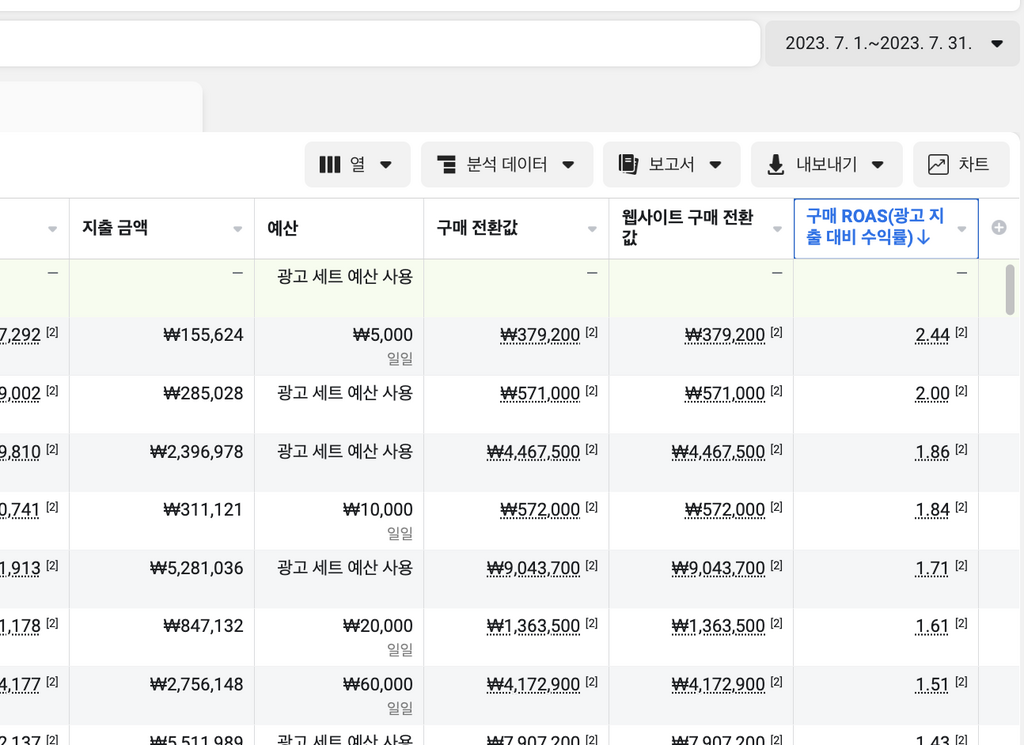Open the date range 2023. 7. 1.~2023. 7. 31. picker
The width and height of the screenshot is (1024, 745).
pos(893,43)
